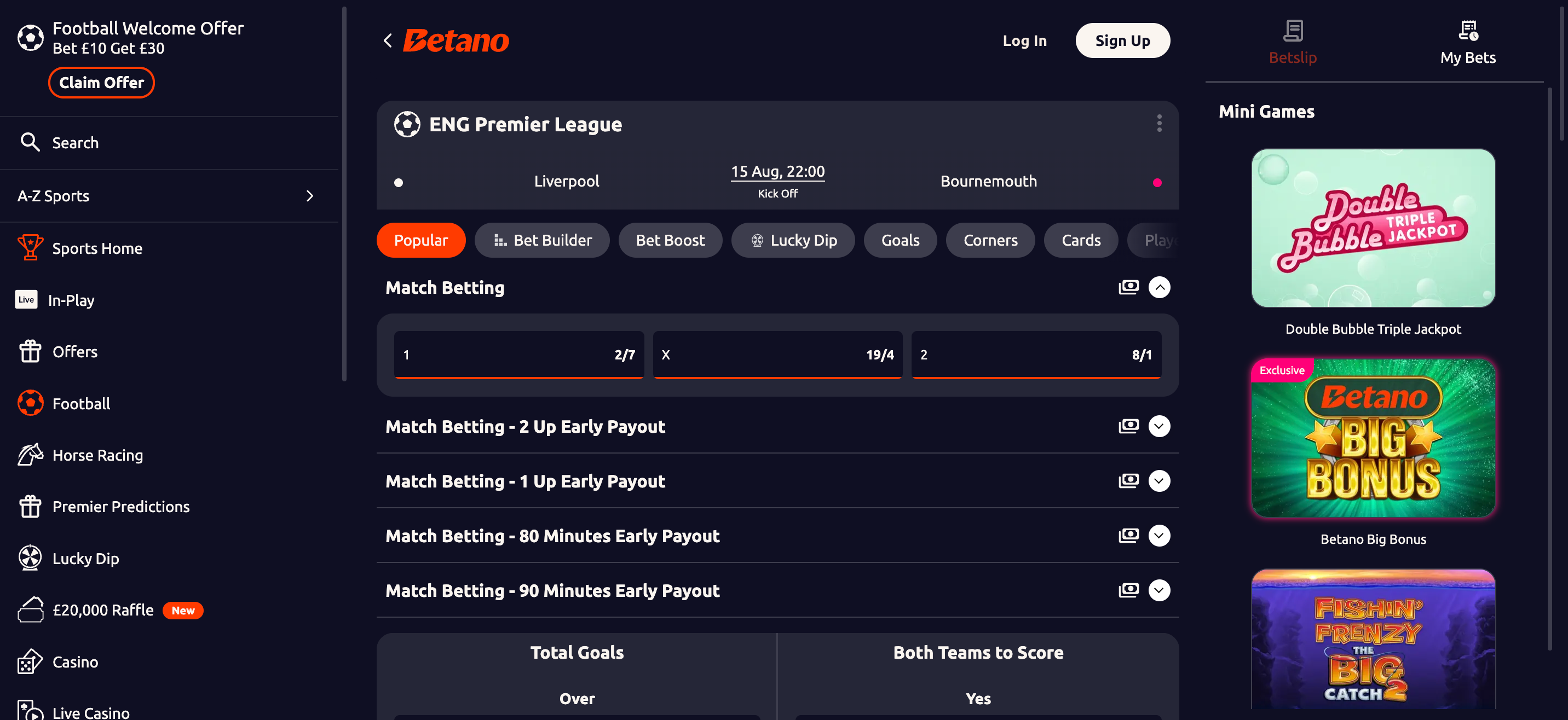This screenshot has height=720, width=1568.
Task: Click the Claim Offer button
Action: click(x=101, y=83)
